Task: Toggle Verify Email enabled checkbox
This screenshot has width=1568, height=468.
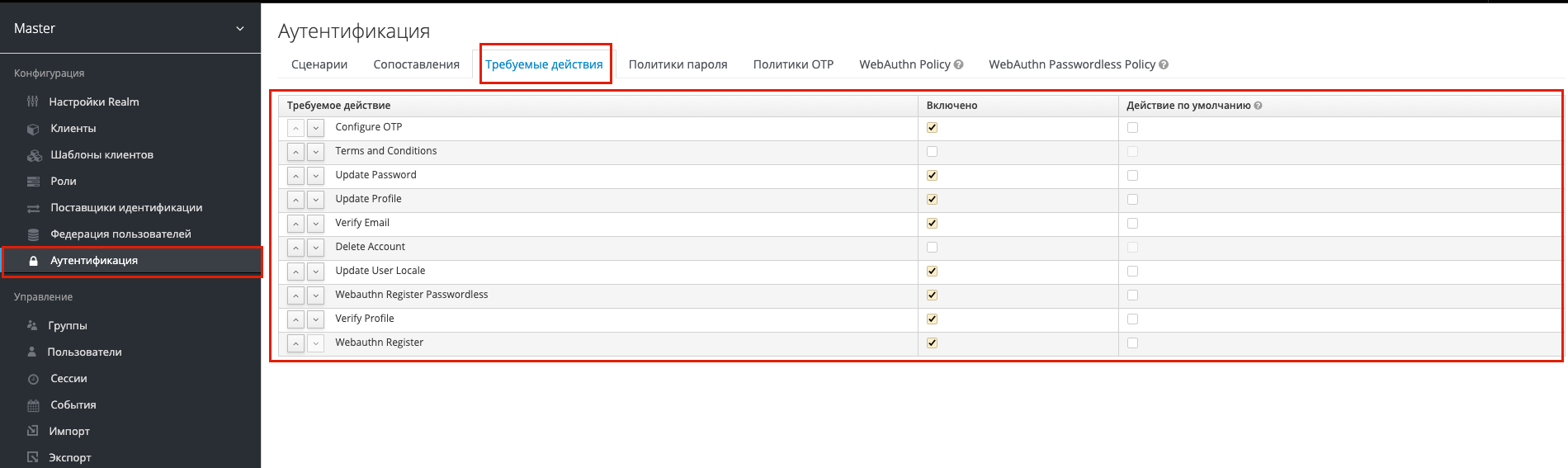Action: click(x=932, y=223)
